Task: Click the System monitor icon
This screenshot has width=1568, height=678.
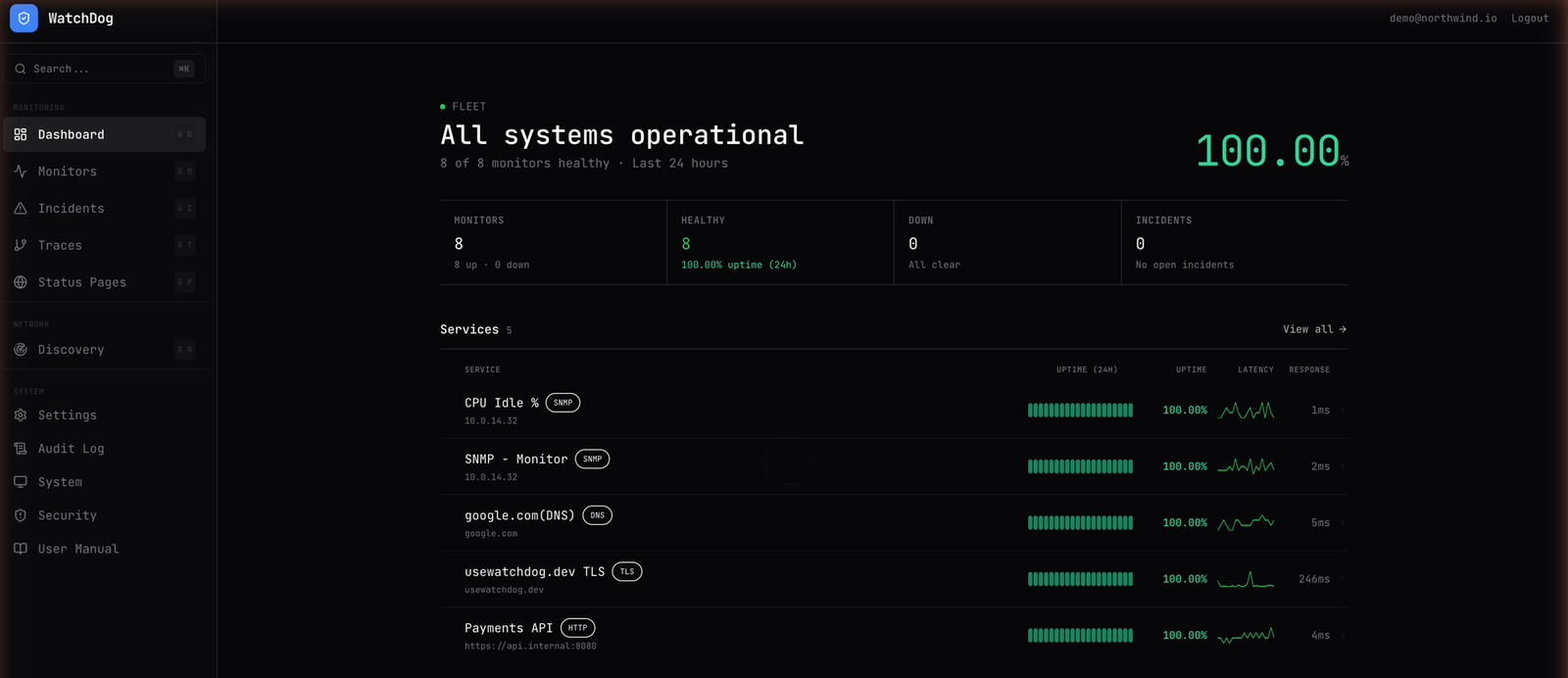Action: click(21, 482)
